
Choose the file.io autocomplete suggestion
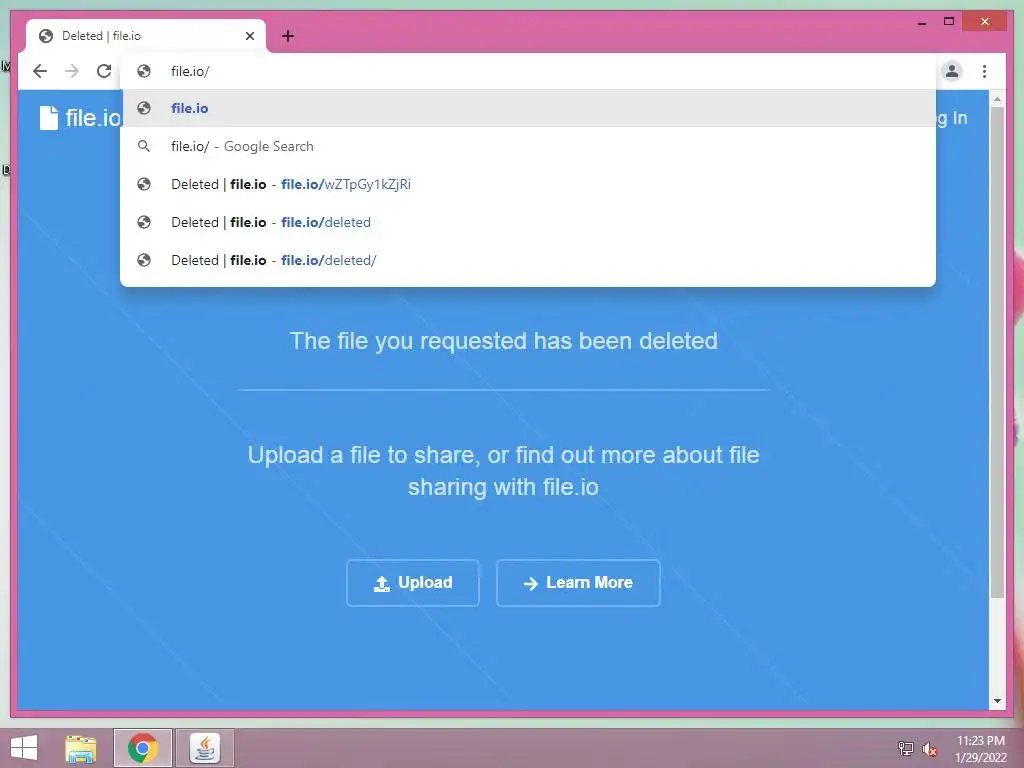[528, 108]
